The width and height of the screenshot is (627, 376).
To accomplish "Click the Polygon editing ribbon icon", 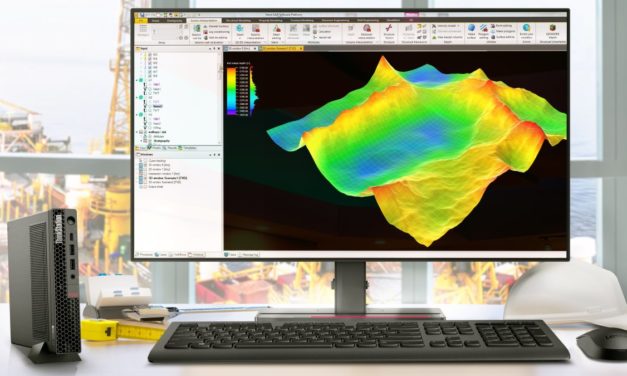I will pos(483,32).
